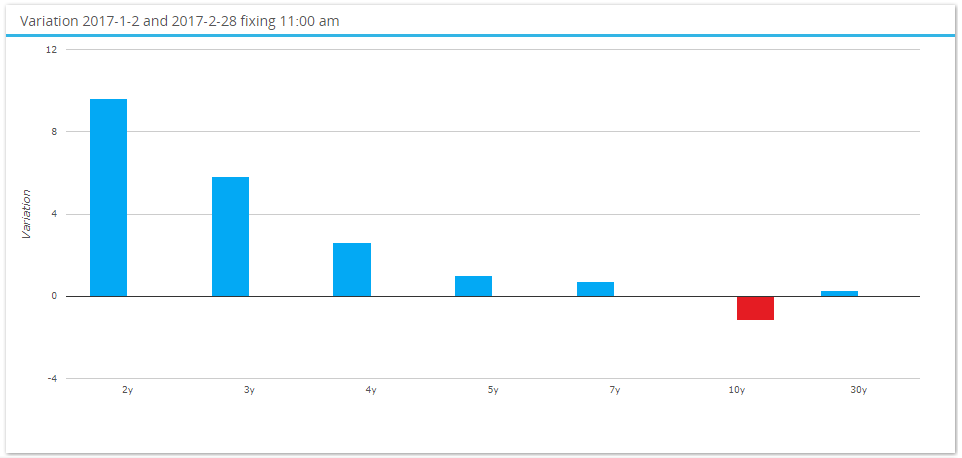The width and height of the screenshot is (962, 458).
Task: Click the 0 y-axis tick label
Action: [x=55, y=296]
